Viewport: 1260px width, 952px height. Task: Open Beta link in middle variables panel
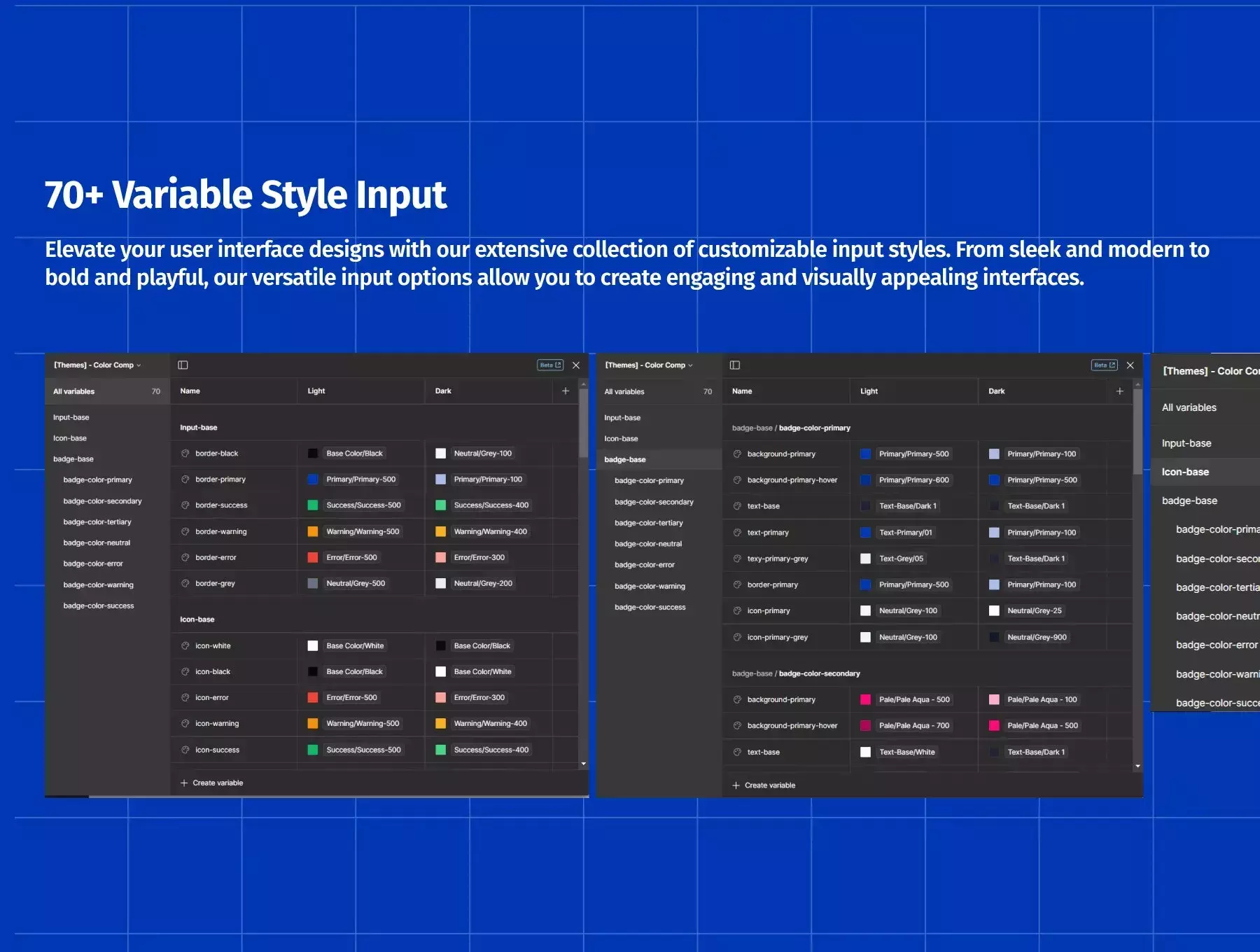point(1105,365)
